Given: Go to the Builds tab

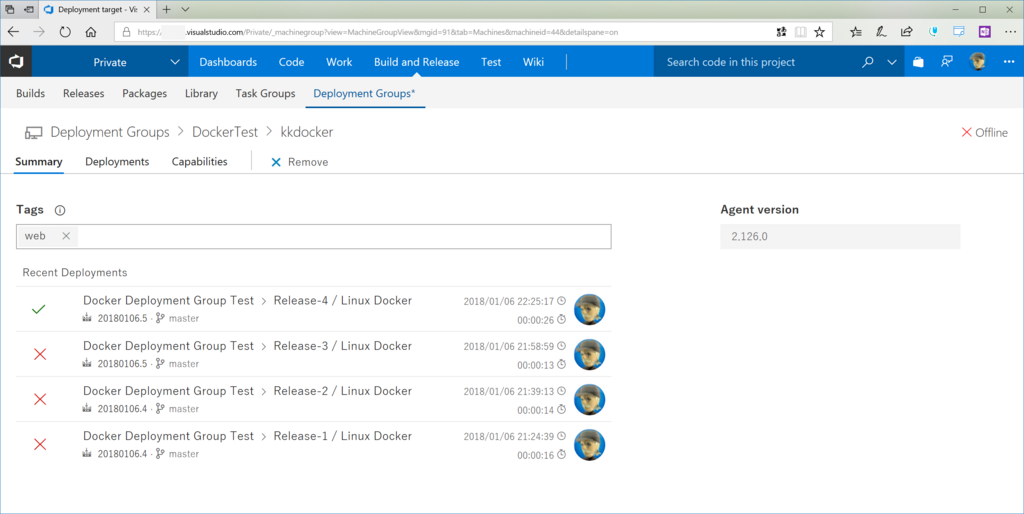Looking at the screenshot, I should coord(31,93).
